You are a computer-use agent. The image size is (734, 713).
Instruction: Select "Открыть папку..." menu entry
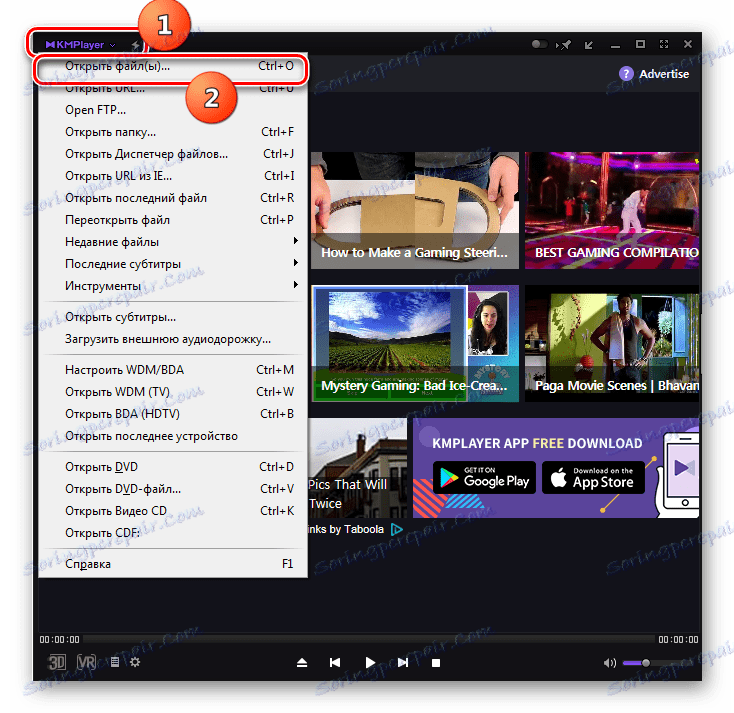172,132
